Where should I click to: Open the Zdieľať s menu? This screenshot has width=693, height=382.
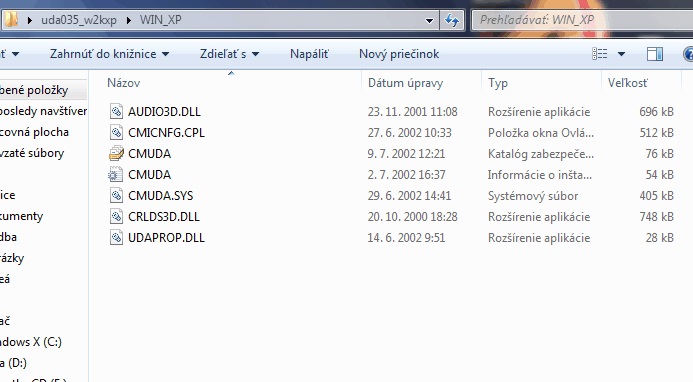tap(229, 54)
